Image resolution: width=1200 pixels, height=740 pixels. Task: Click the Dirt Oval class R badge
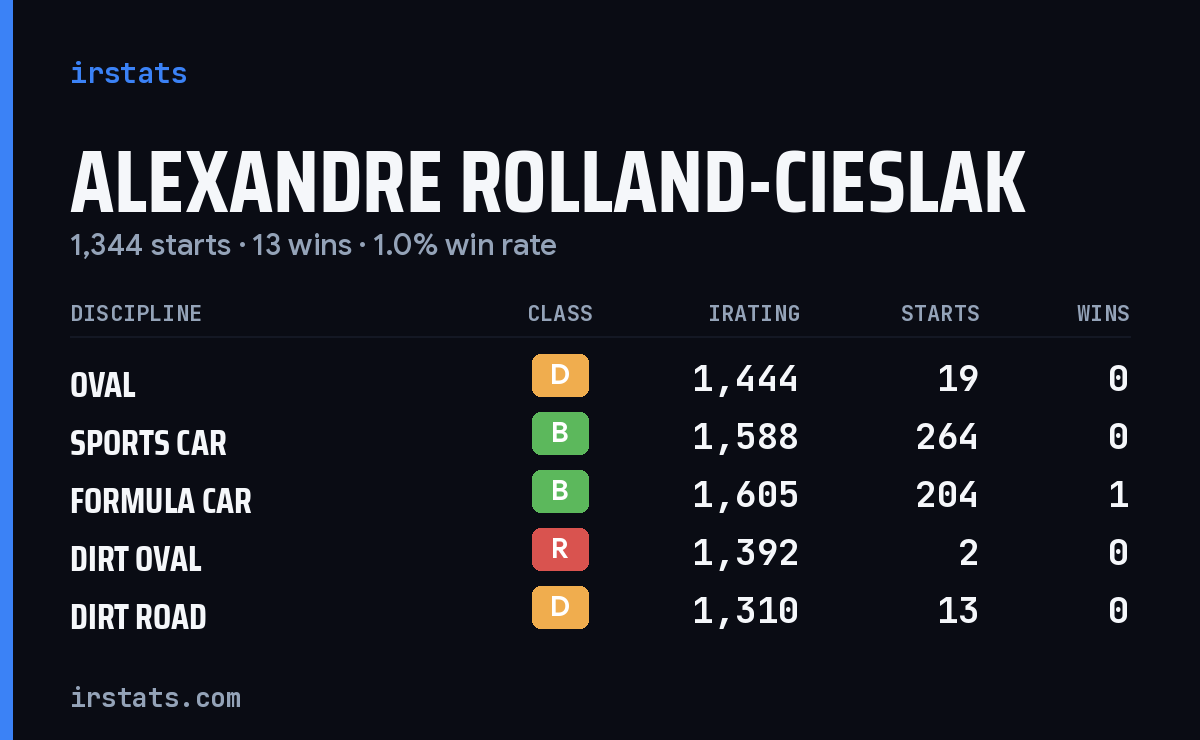(560, 550)
